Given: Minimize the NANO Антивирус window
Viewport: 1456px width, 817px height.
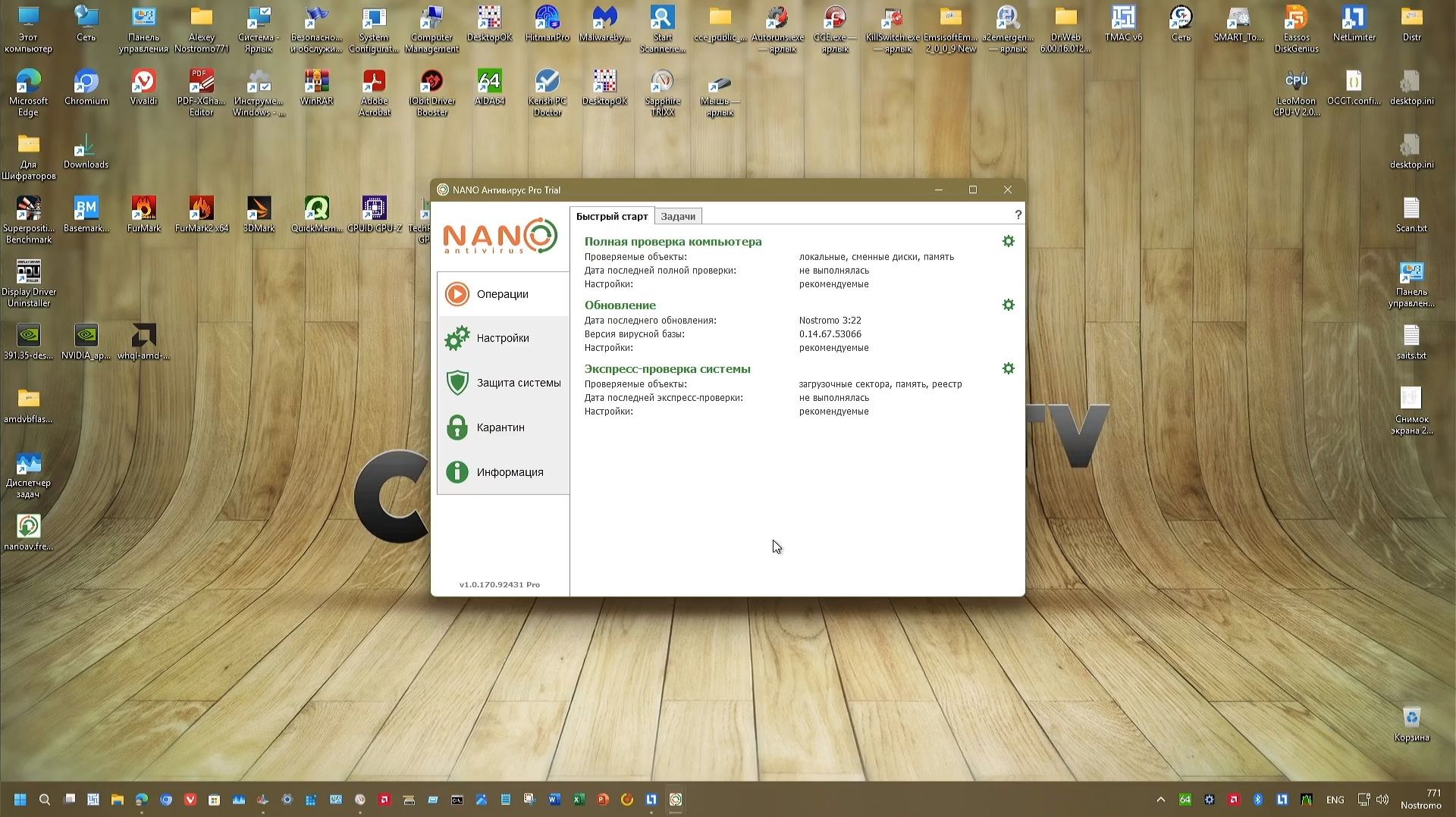Looking at the screenshot, I should [x=938, y=189].
